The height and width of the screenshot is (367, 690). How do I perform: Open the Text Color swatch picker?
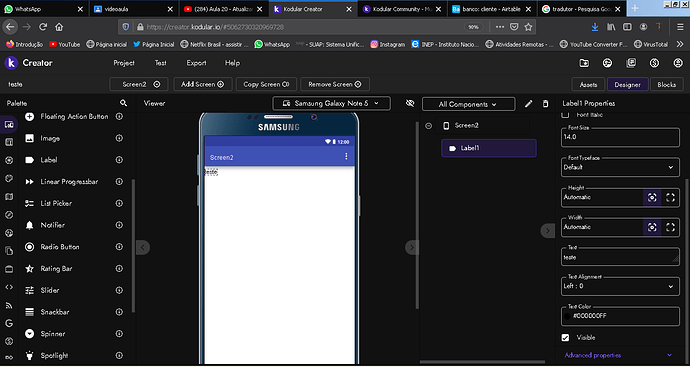[567, 316]
